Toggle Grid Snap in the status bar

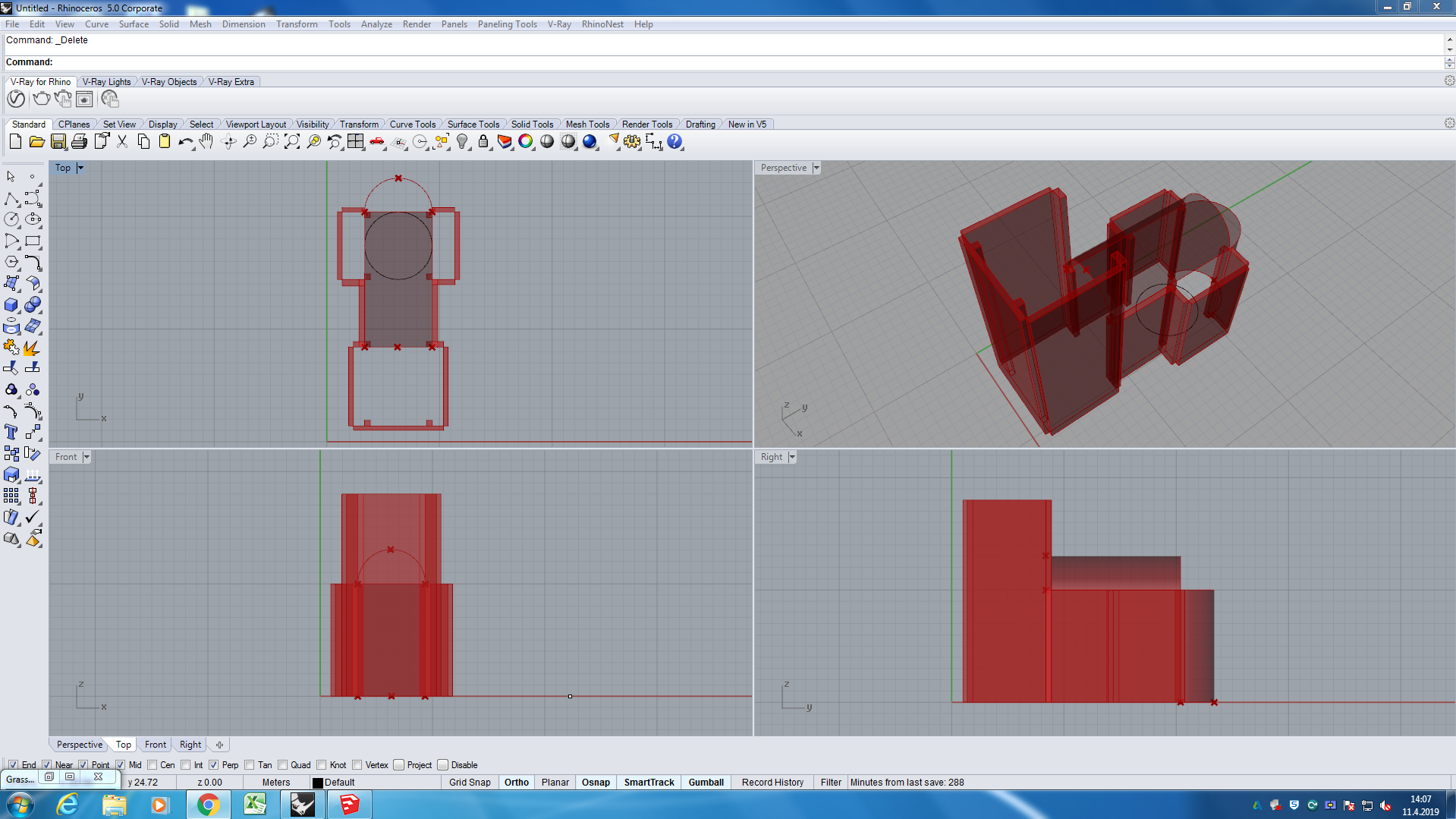[470, 783]
